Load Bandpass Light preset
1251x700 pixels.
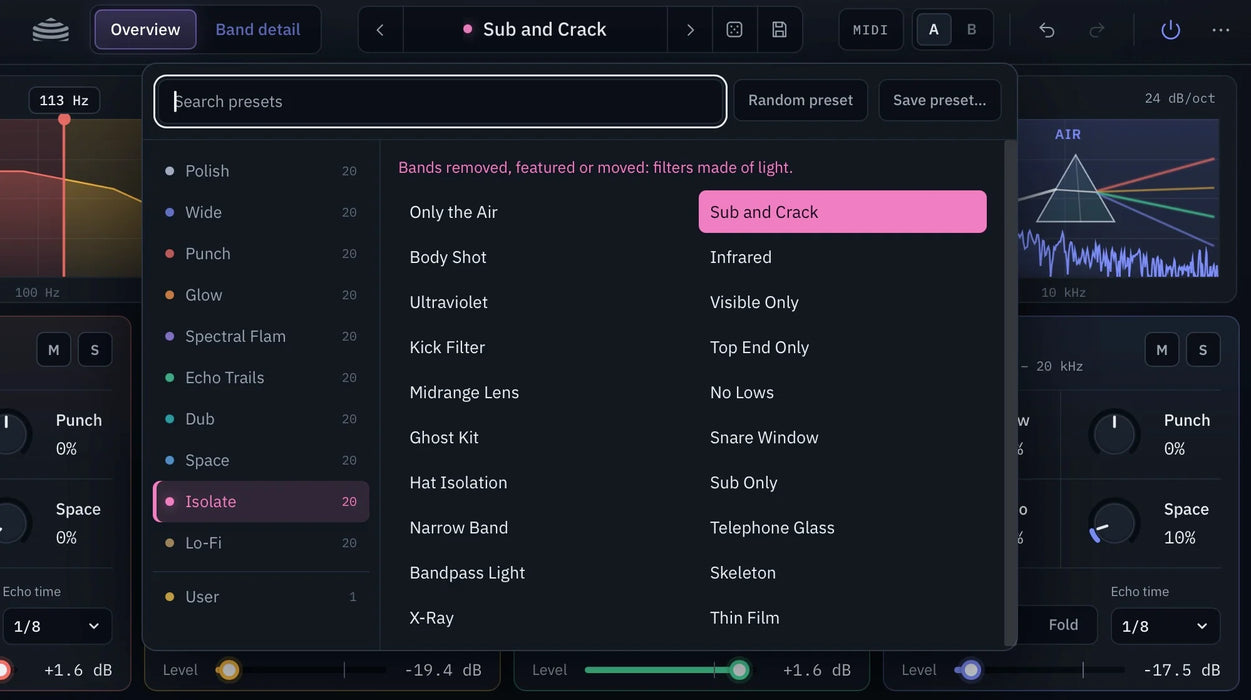pos(542,573)
